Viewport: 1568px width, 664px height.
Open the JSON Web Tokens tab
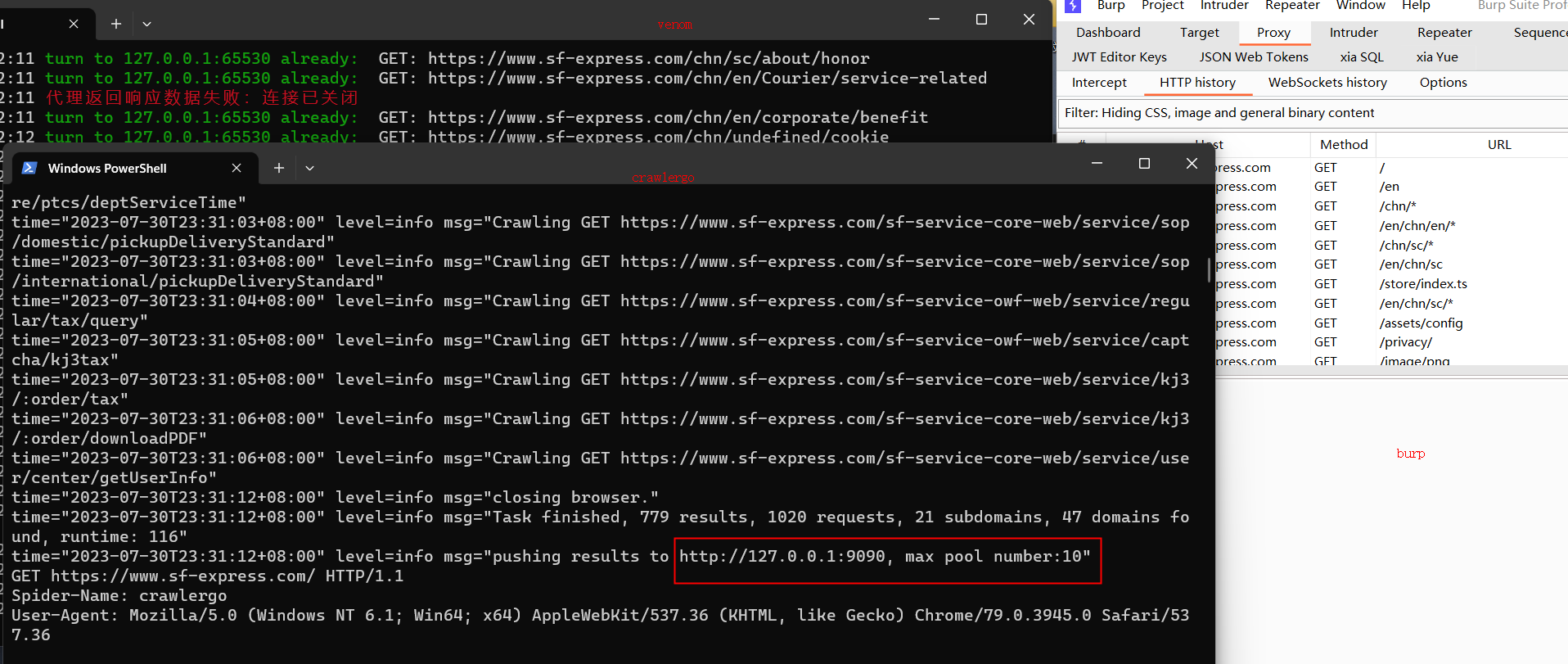[x=1254, y=57]
